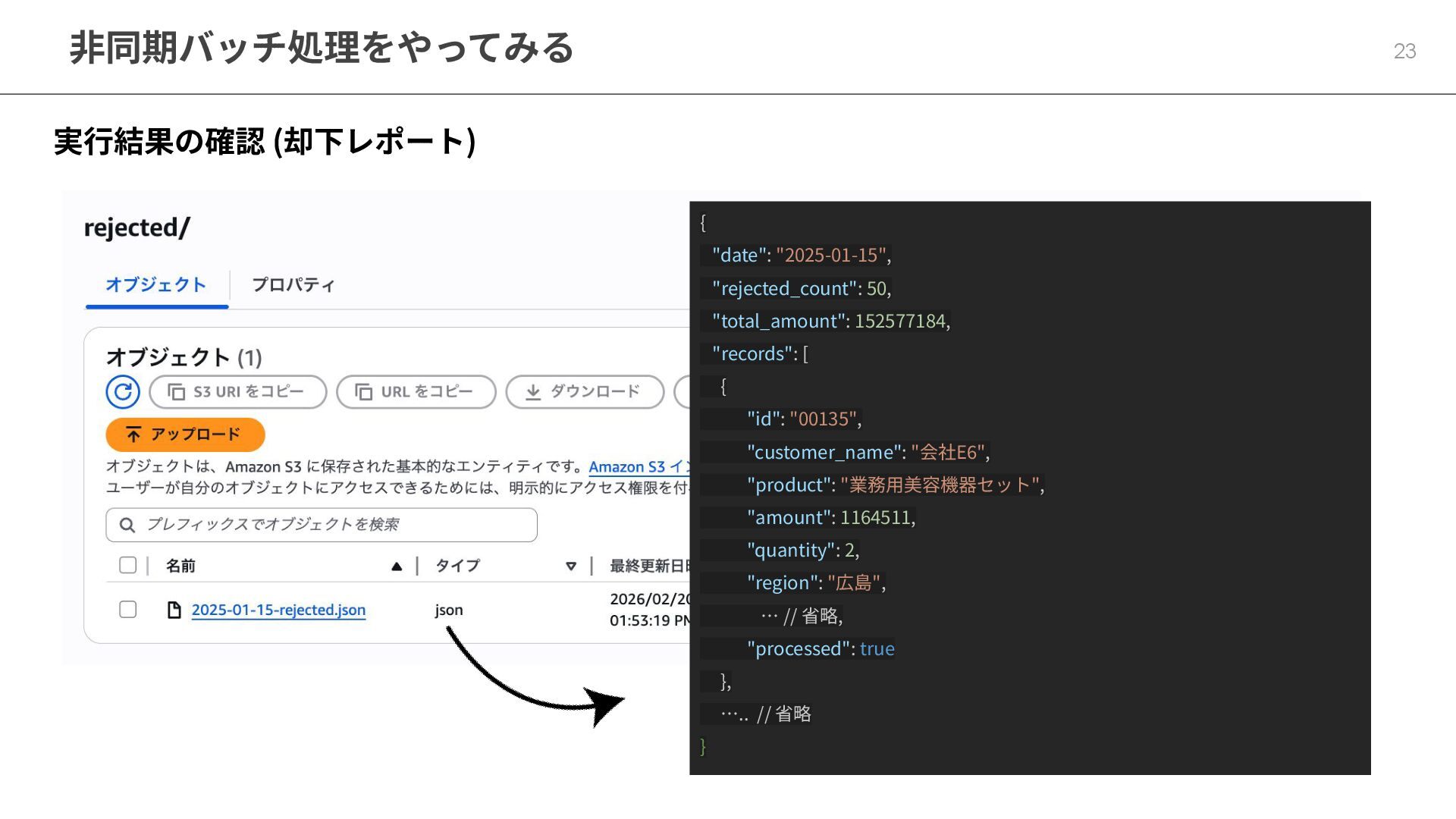Image resolution: width=1456 pixels, height=819 pixels.
Task: Click magnifier icon in search box
Action: (127, 525)
